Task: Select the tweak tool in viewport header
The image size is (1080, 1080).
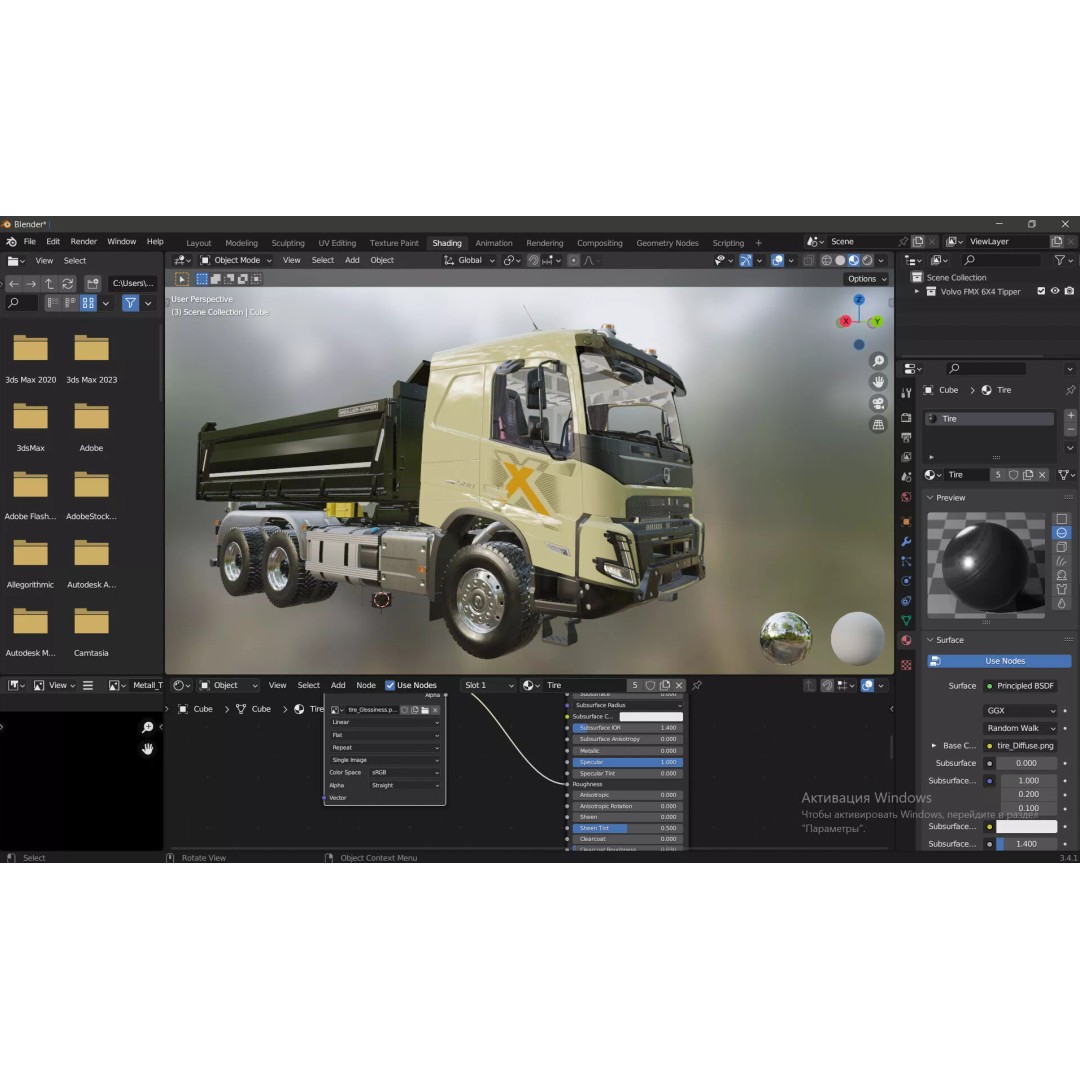Action: coord(182,279)
